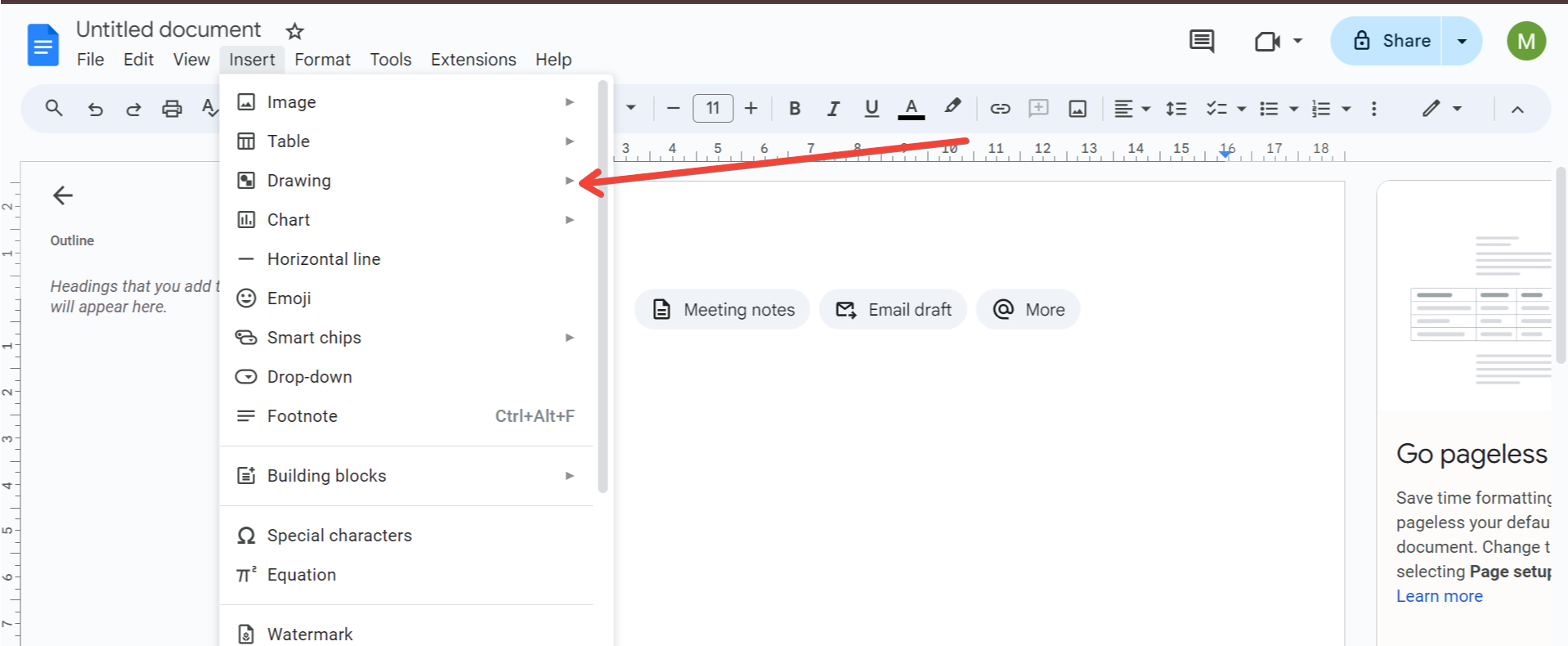This screenshot has width=1568, height=646.
Task: Expand the Smart chips submenu
Action: point(406,338)
